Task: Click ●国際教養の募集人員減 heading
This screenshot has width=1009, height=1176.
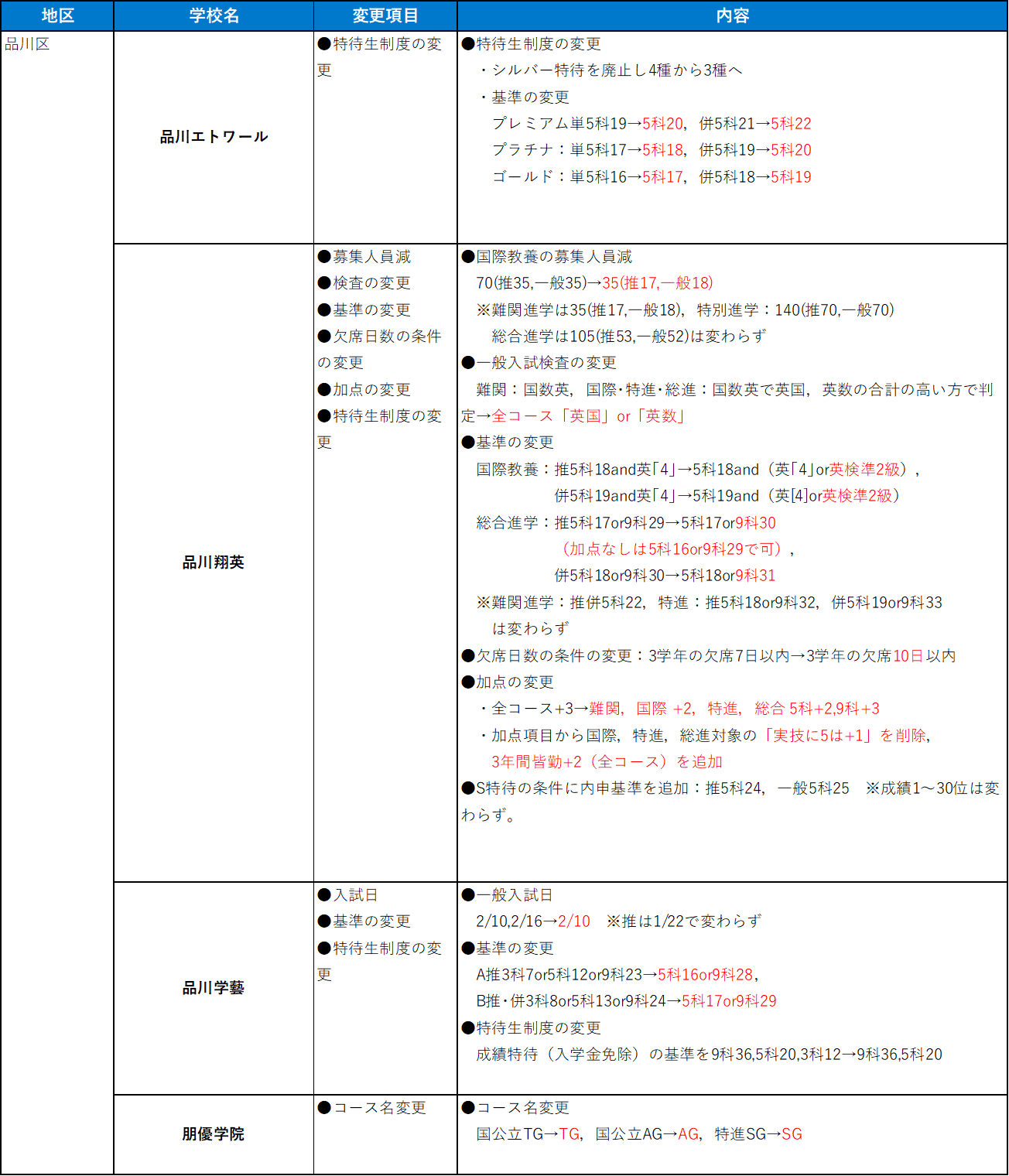Action: point(546,257)
